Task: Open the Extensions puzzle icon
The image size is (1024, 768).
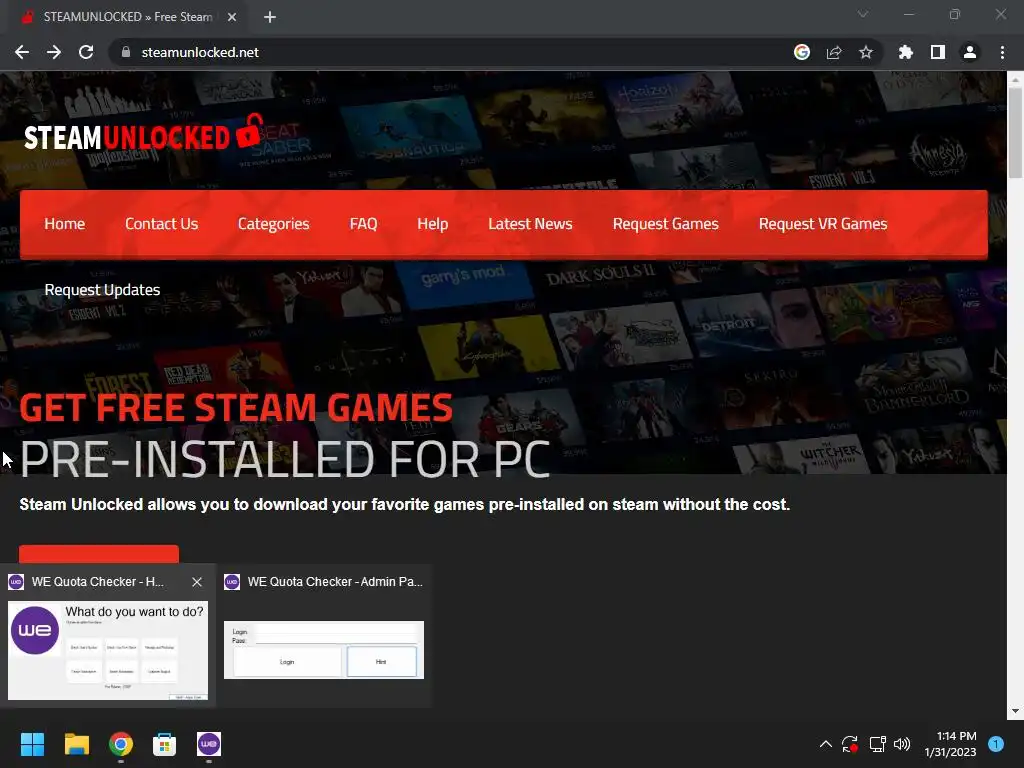Action: pos(906,52)
